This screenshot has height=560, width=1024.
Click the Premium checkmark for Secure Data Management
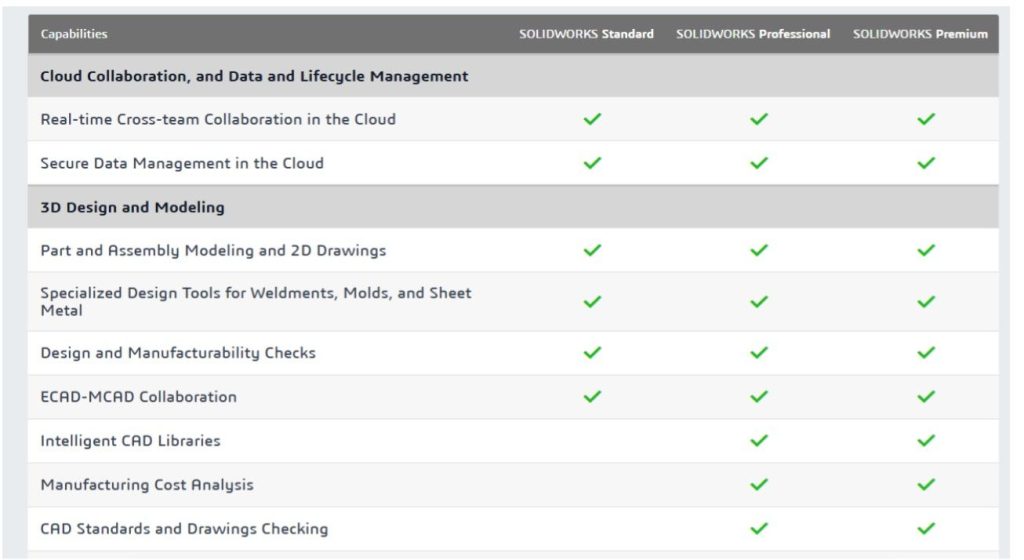point(926,163)
